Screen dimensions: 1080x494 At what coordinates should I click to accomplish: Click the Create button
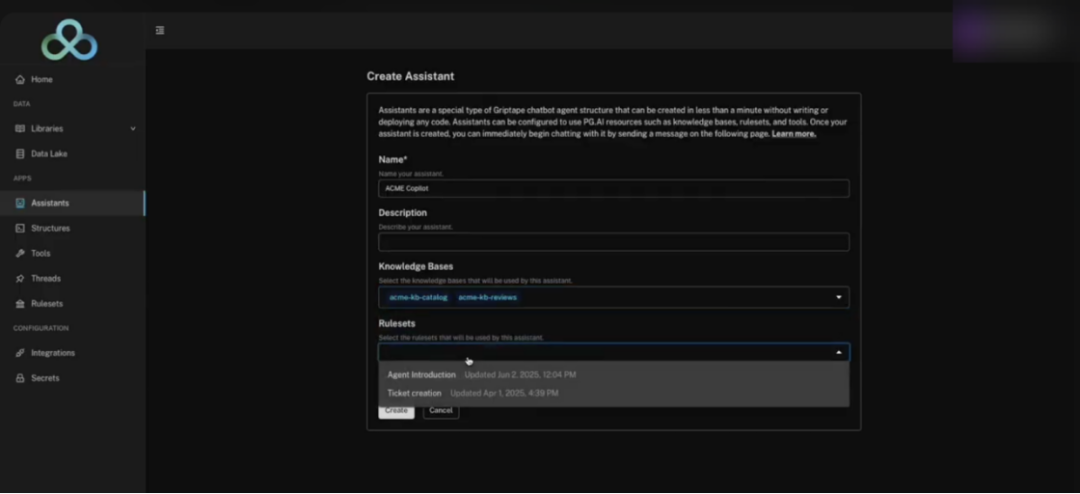click(x=396, y=411)
